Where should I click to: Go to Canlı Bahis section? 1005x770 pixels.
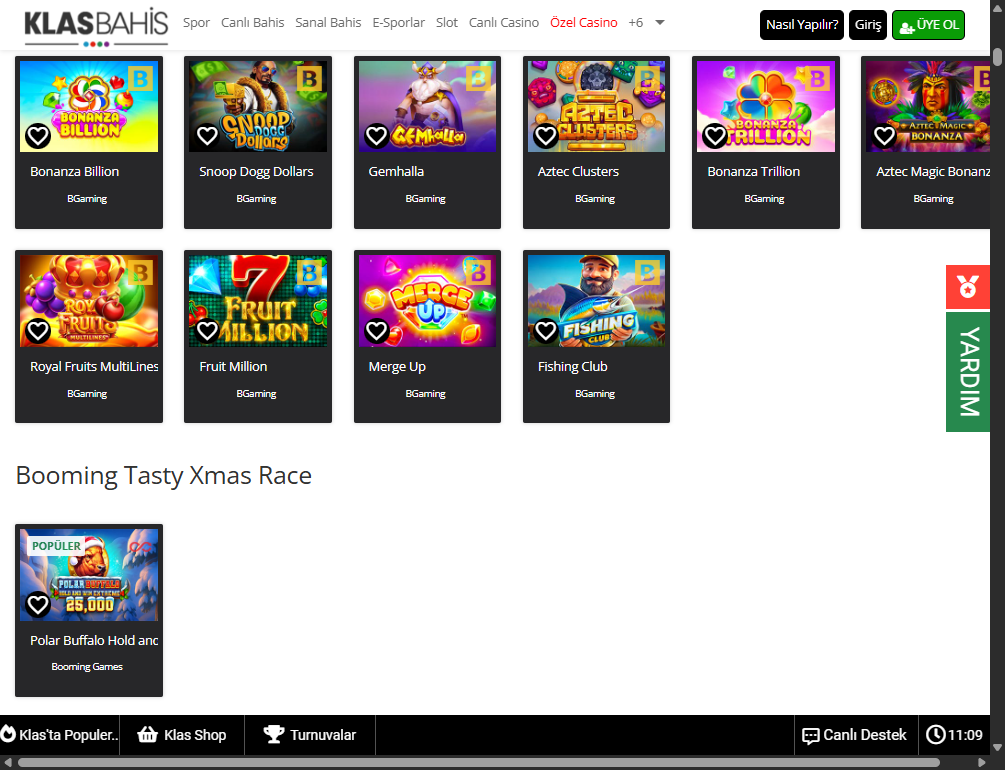pyautogui.click(x=252, y=23)
